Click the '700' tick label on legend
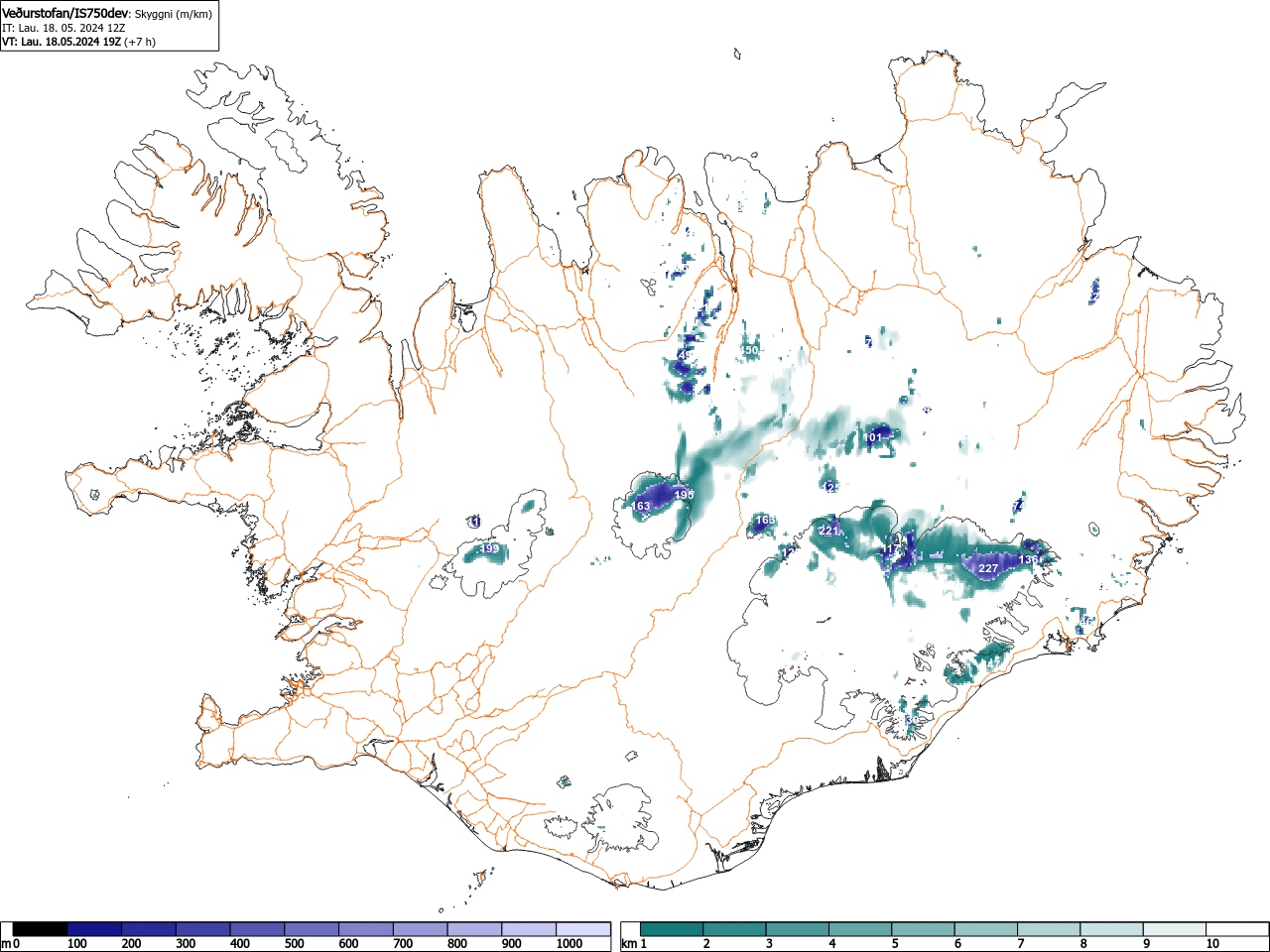1270x952 pixels. tap(403, 944)
